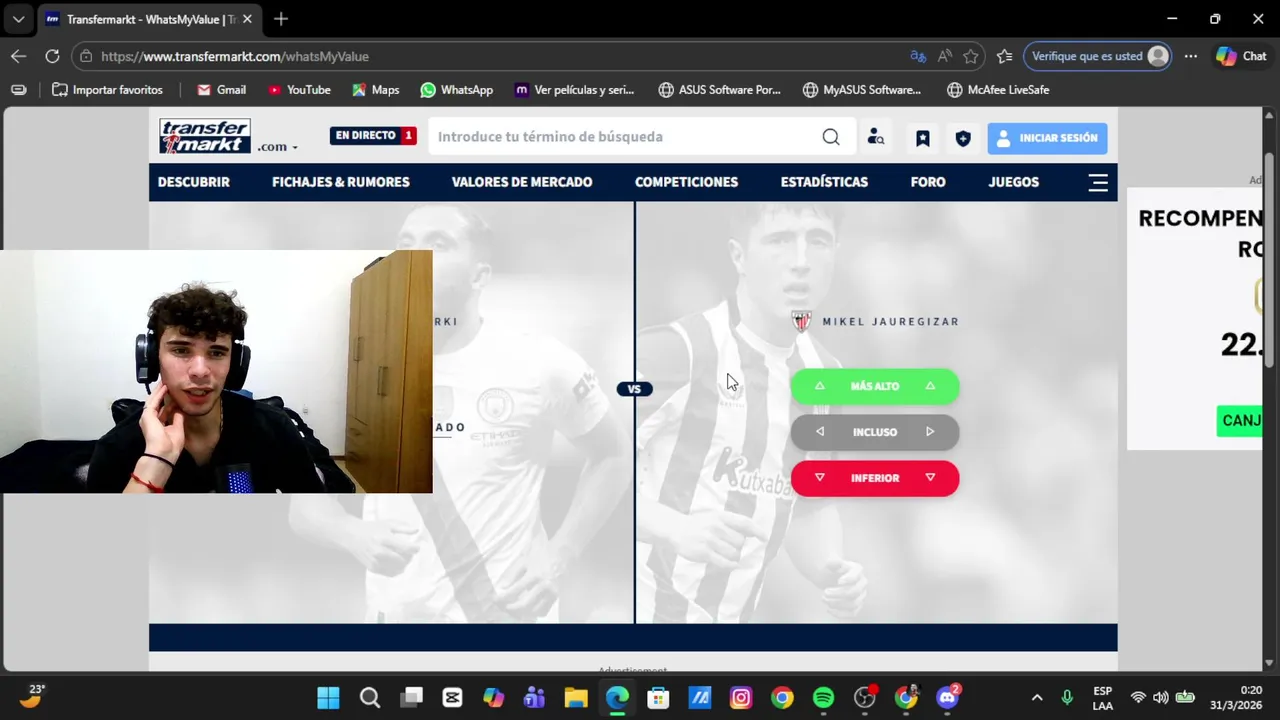Add page to favorites star
Image resolution: width=1280 pixels, height=720 pixels.
pos(970,56)
